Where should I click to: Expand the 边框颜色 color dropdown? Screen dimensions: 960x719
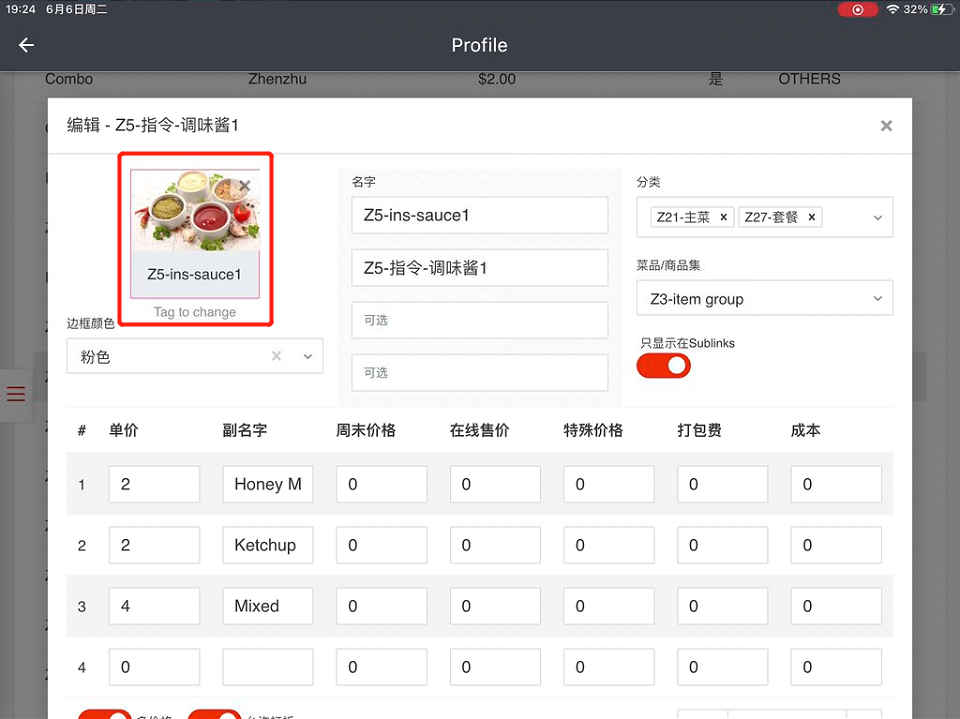(x=308, y=356)
